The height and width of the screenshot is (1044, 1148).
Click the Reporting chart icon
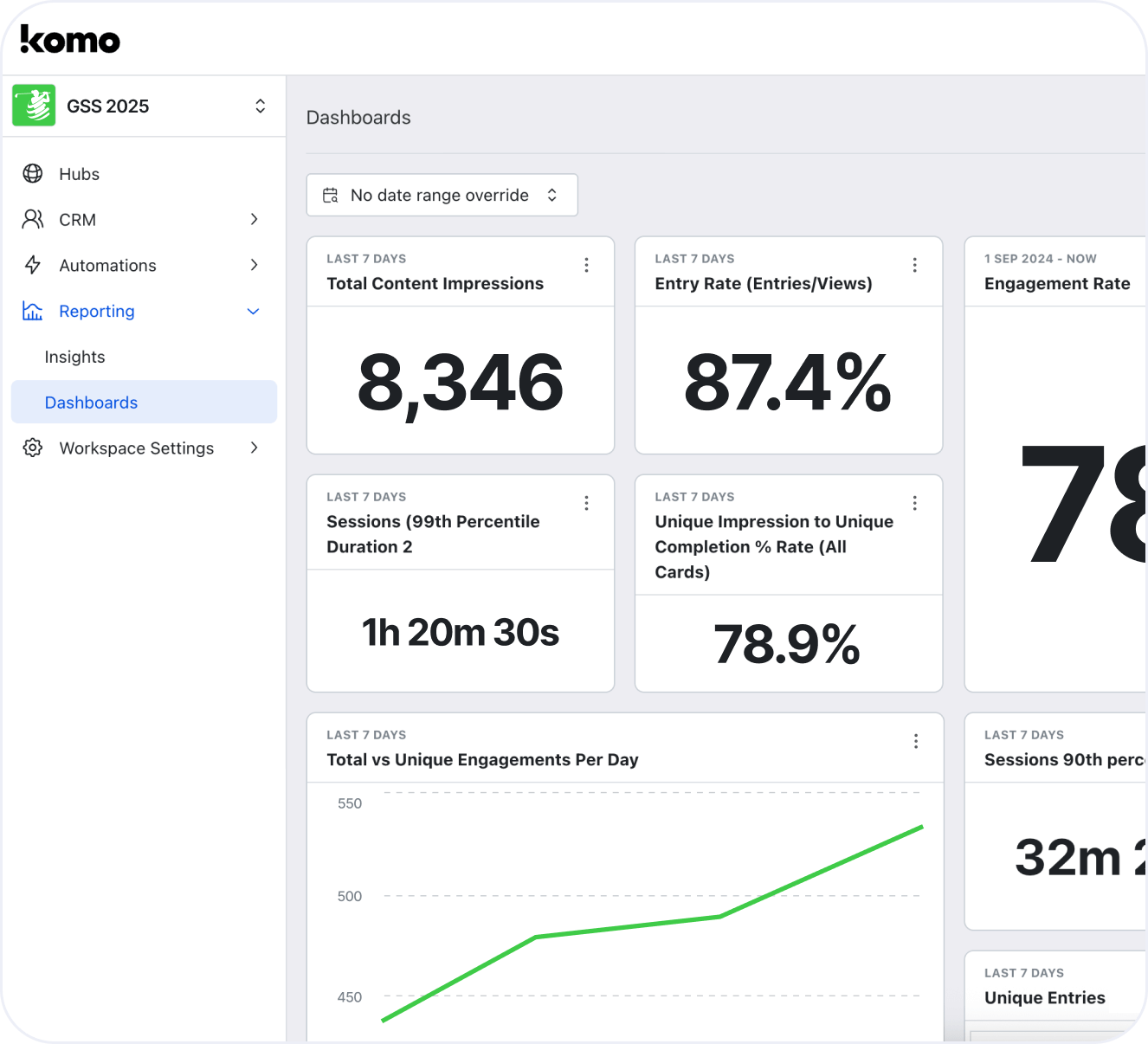coord(33,311)
